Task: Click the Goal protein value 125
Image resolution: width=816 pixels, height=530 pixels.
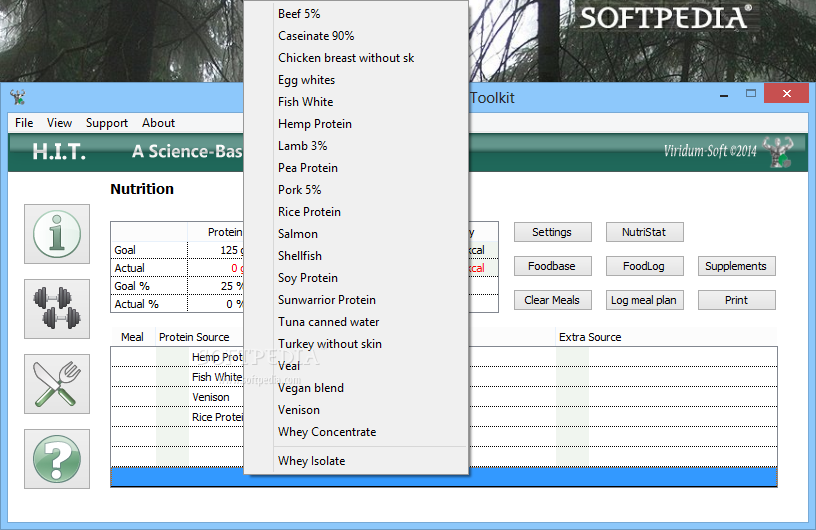Action: (x=230, y=250)
